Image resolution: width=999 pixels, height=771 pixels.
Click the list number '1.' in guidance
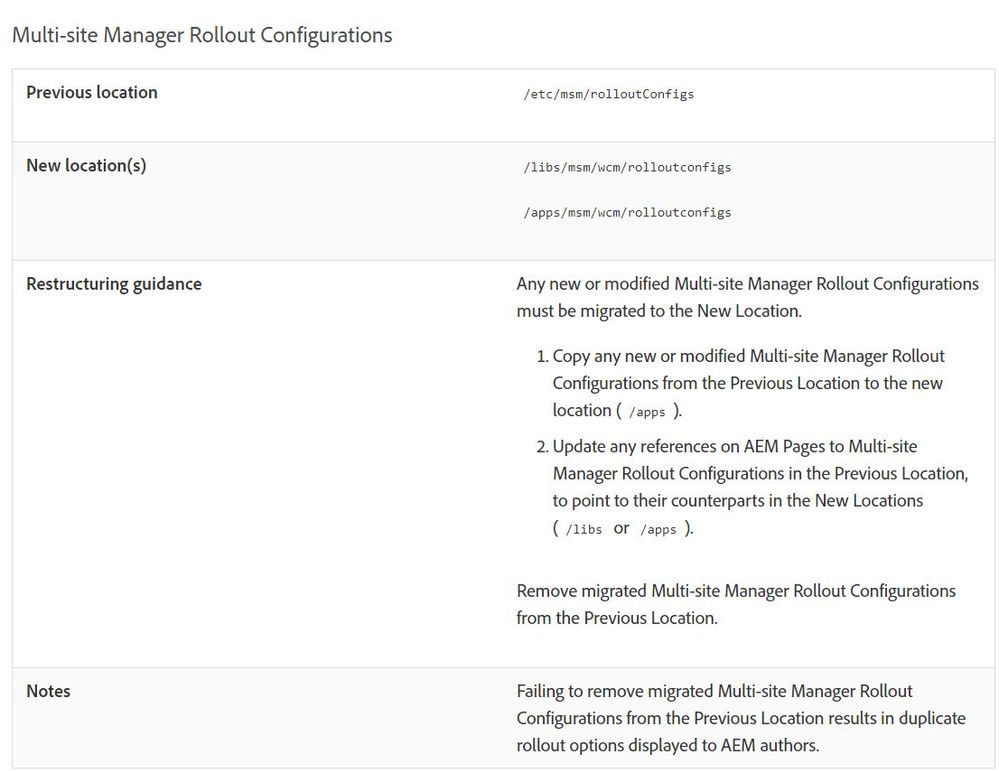[542, 356]
